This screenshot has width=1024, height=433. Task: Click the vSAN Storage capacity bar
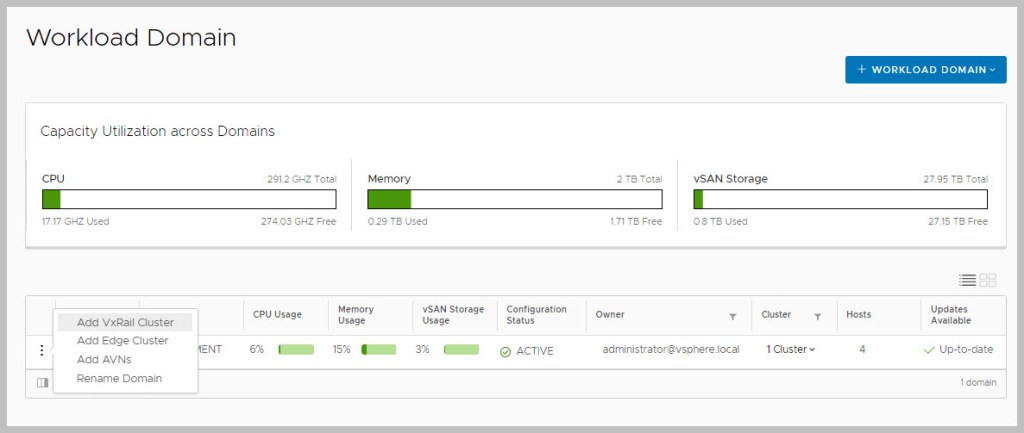[x=840, y=199]
